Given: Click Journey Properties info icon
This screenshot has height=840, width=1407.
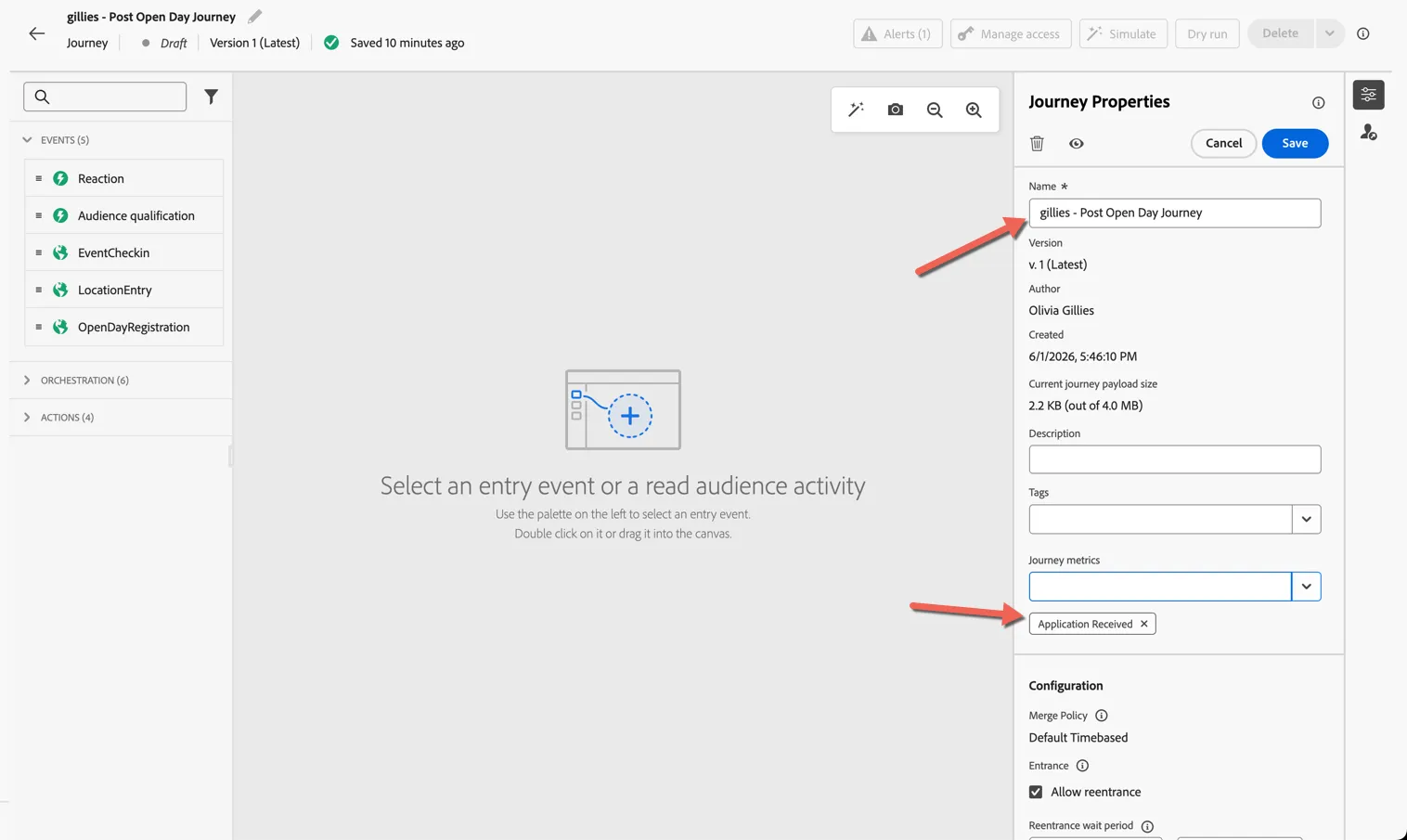Looking at the screenshot, I should click(1318, 103).
